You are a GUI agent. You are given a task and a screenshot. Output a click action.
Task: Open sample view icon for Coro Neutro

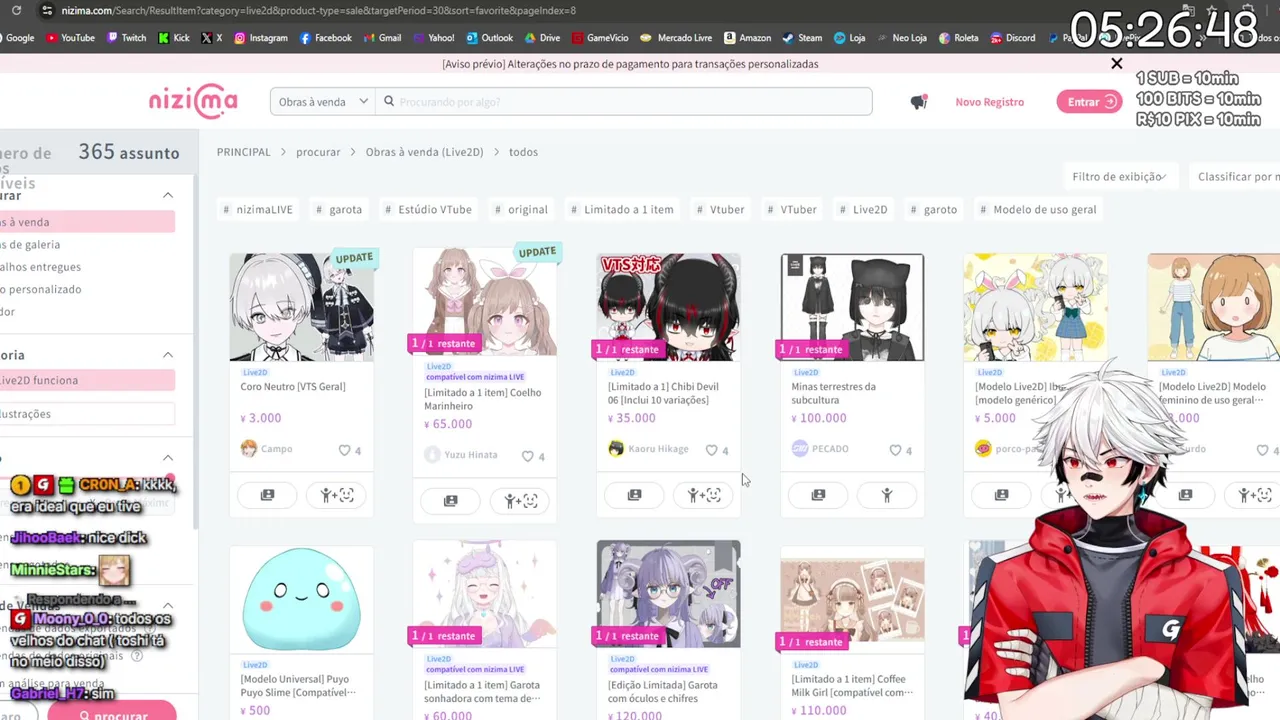click(267, 495)
